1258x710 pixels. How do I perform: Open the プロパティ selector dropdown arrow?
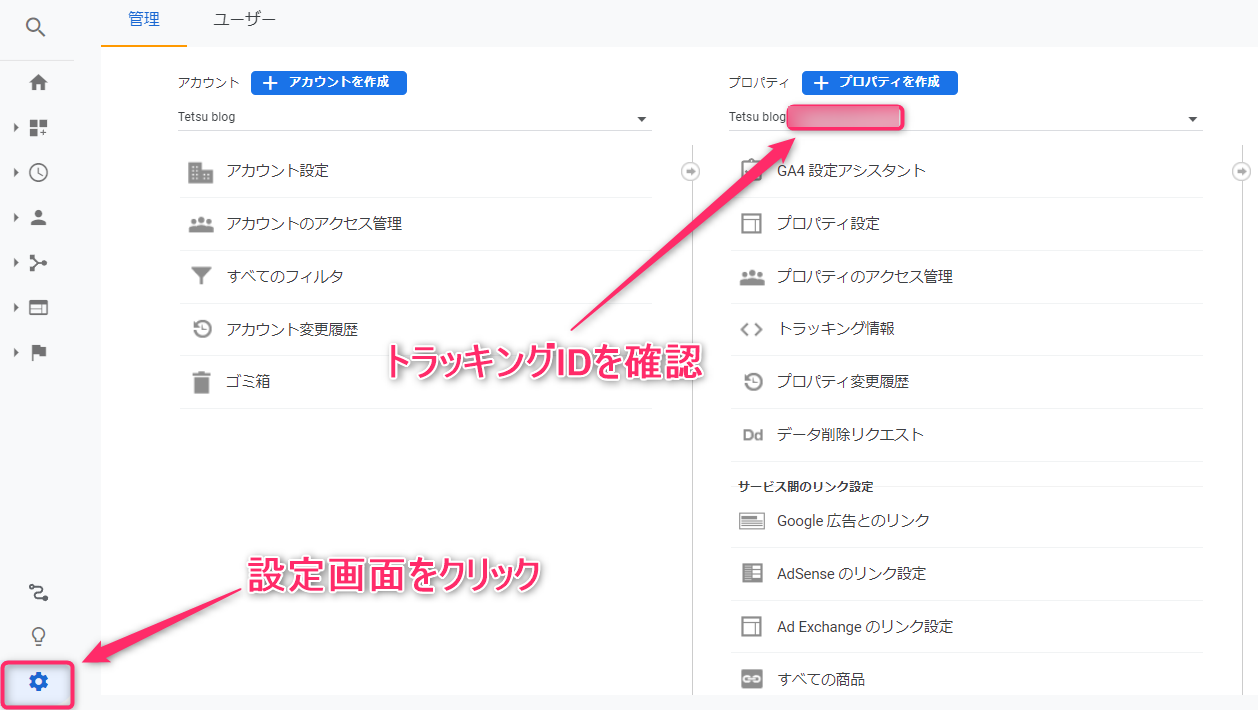1192,118
